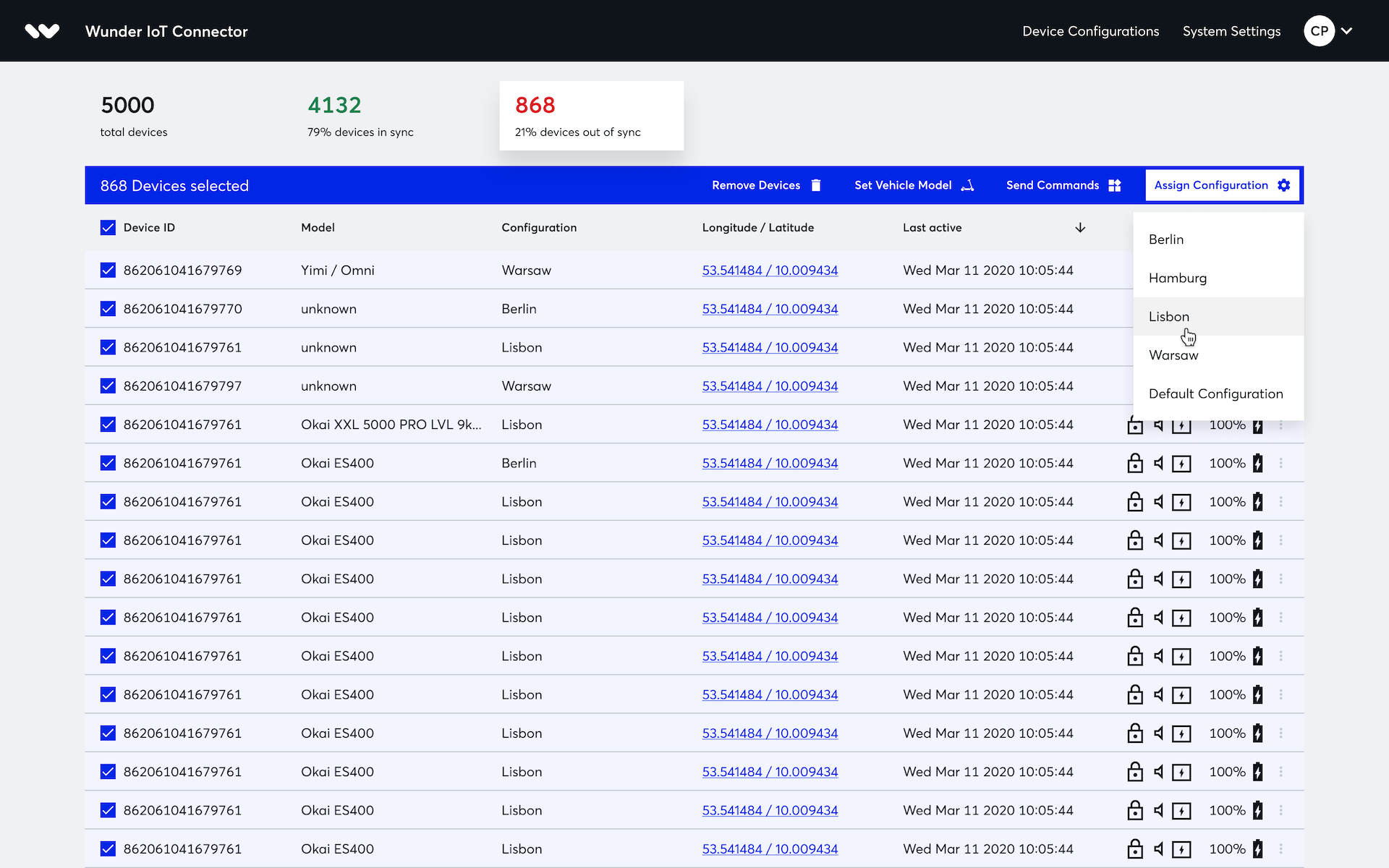Click the 868 devices out of sync card
The image size is (1389, 868).
click(591, 116)
